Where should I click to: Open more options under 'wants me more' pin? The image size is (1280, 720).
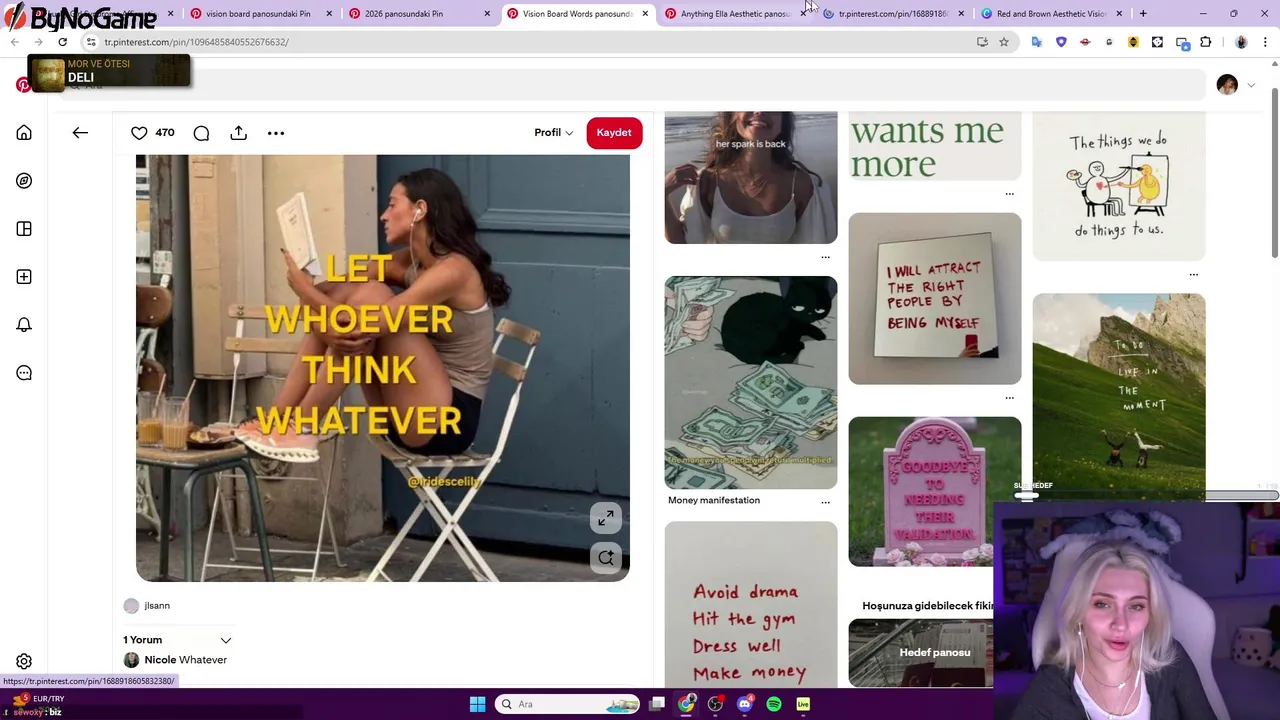1009,193
